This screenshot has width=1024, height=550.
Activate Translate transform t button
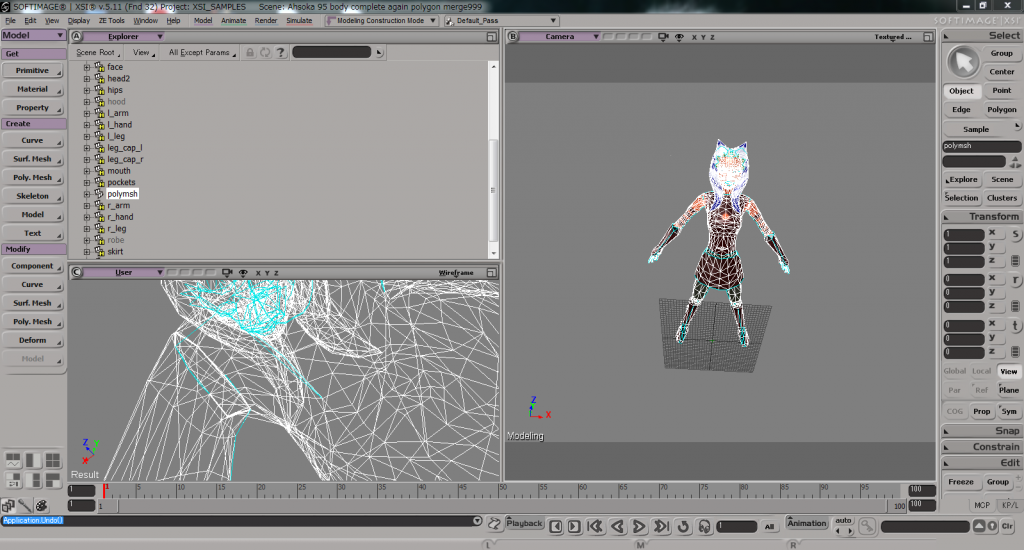1015,325
